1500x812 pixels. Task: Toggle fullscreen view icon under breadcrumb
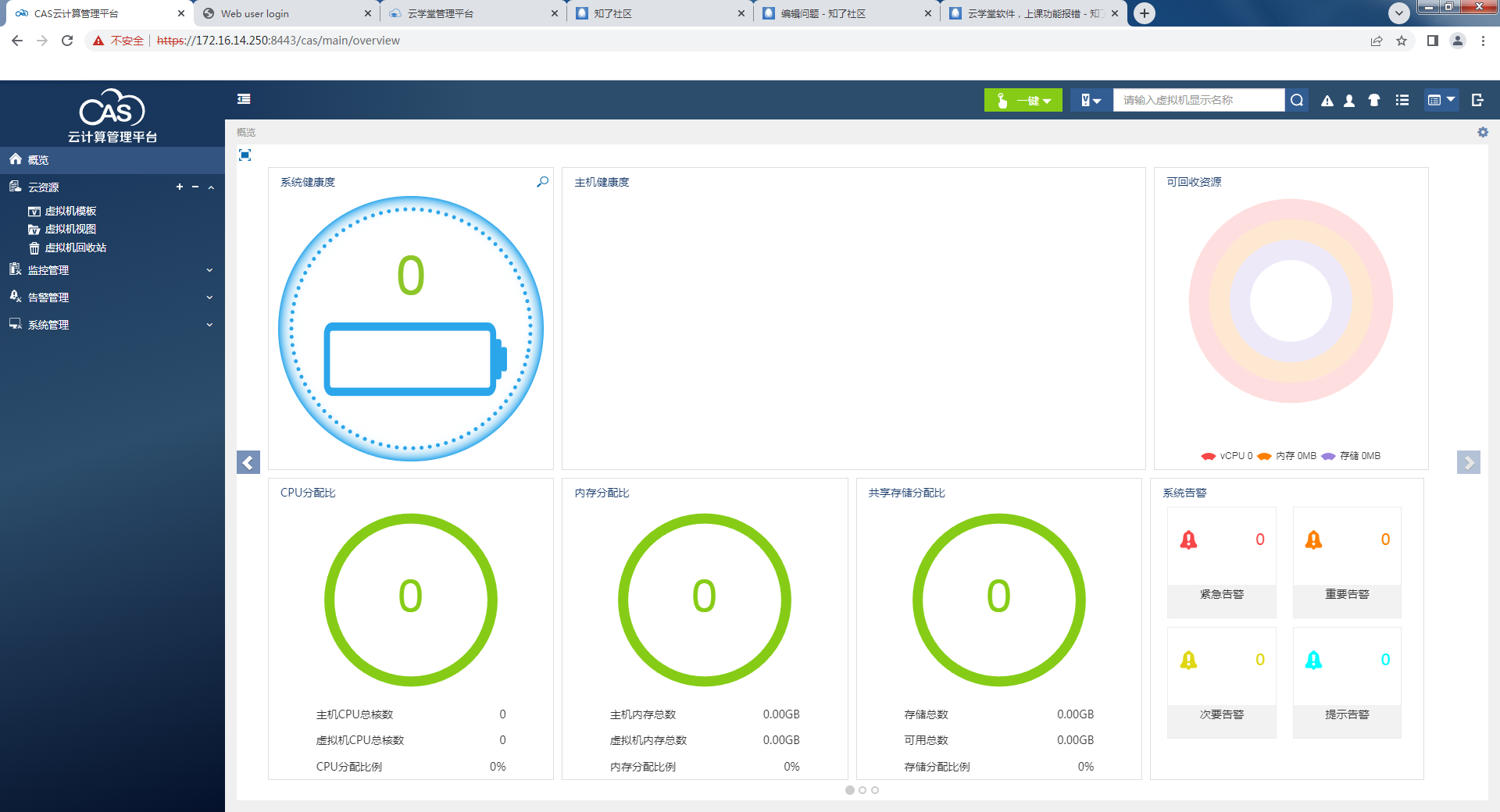[245, 155]
